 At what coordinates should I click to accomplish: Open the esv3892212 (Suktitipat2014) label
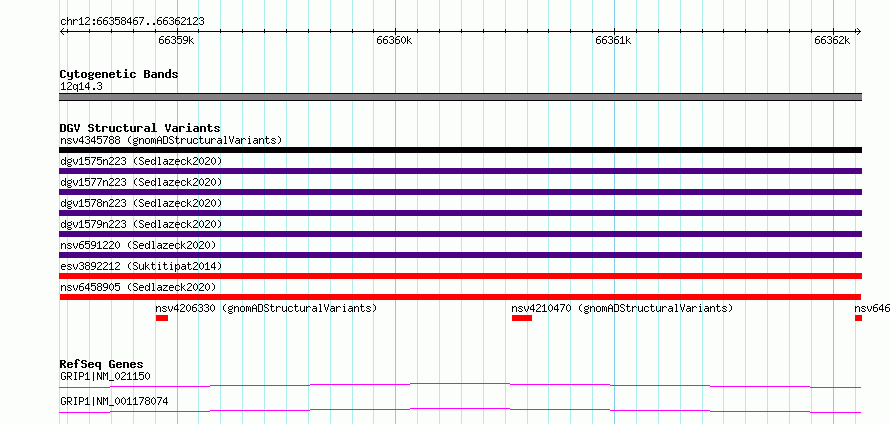click(x=141, y=266)
